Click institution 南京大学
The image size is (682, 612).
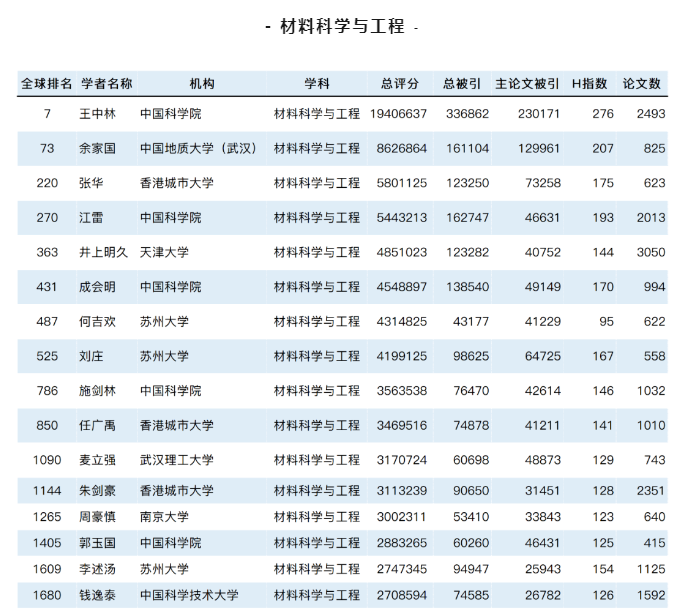[x=164, y=517]
